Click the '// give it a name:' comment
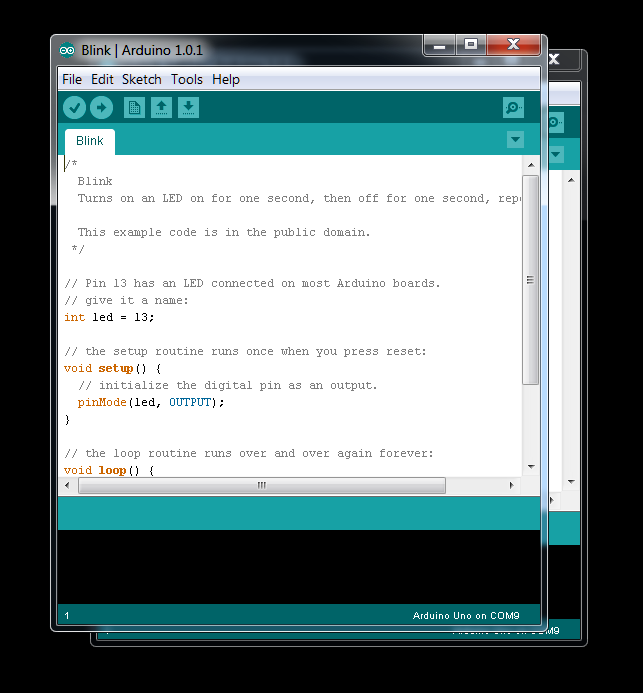The image size is (643, 693). [126, 301]
